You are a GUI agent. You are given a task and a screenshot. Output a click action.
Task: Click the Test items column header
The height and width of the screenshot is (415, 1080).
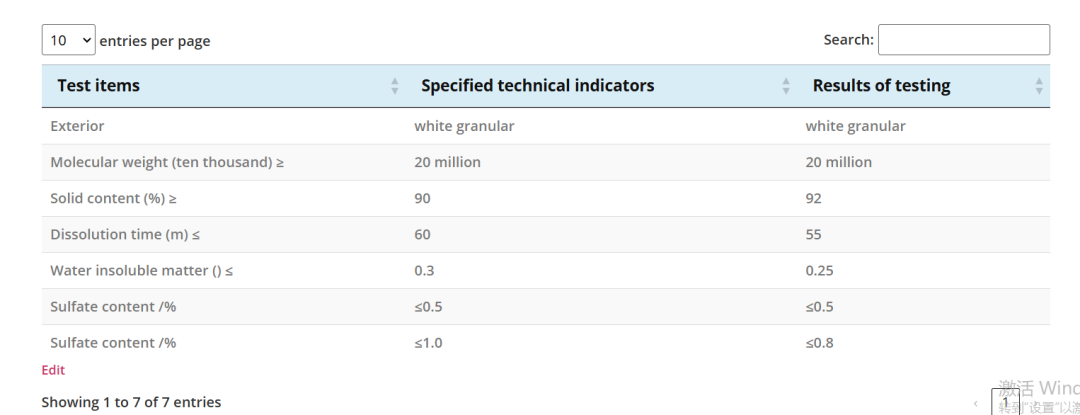pyautogui.click(x=98, y=86)
